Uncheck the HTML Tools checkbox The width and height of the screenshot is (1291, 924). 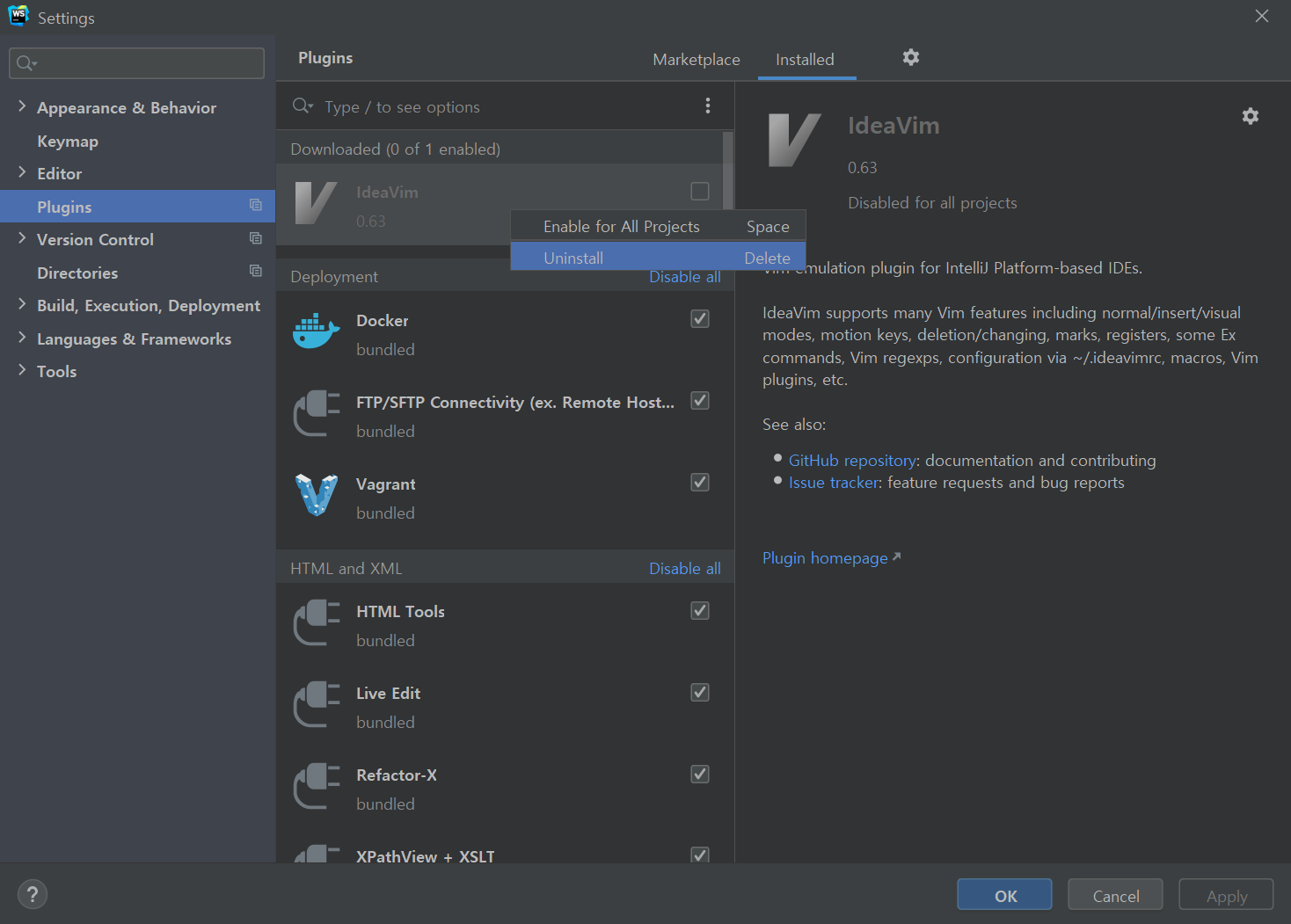(700, 610)
